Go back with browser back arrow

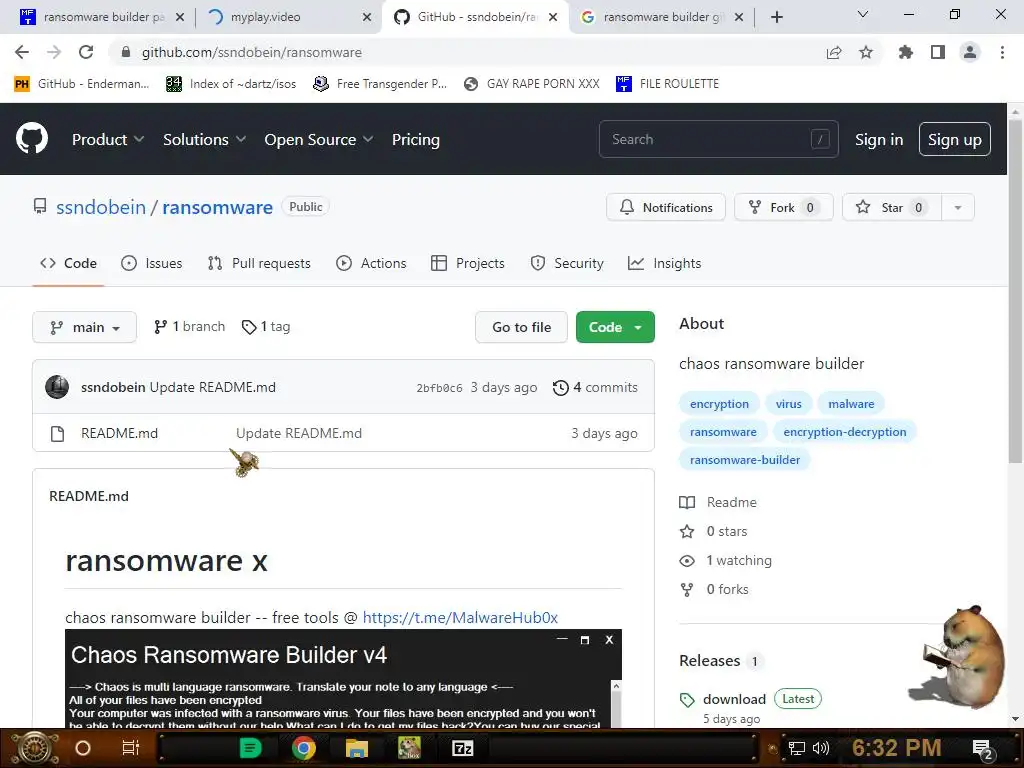(x=22, y=52)
